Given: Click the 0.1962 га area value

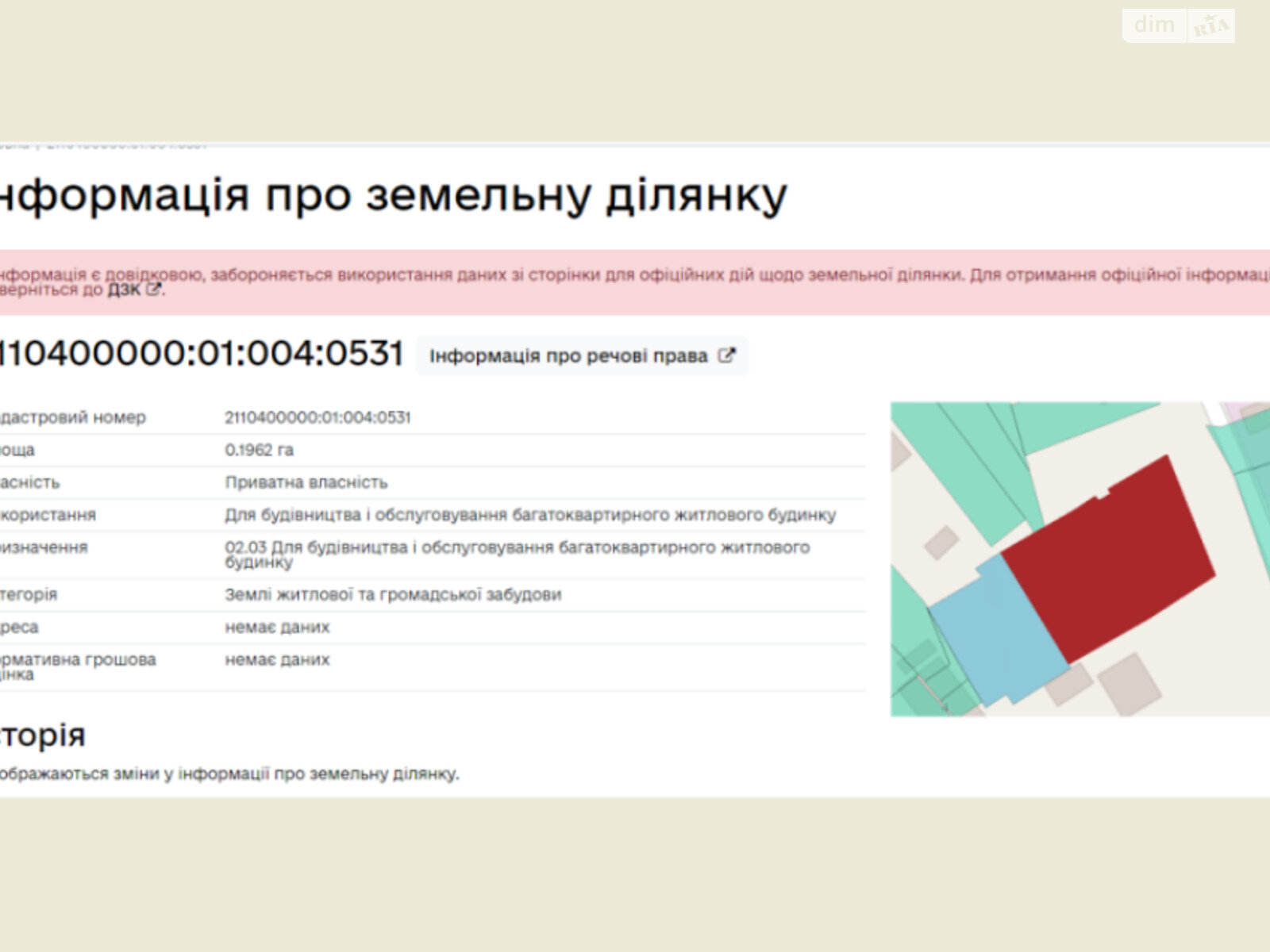Looking at the screenshot, I should pos(259,450).
